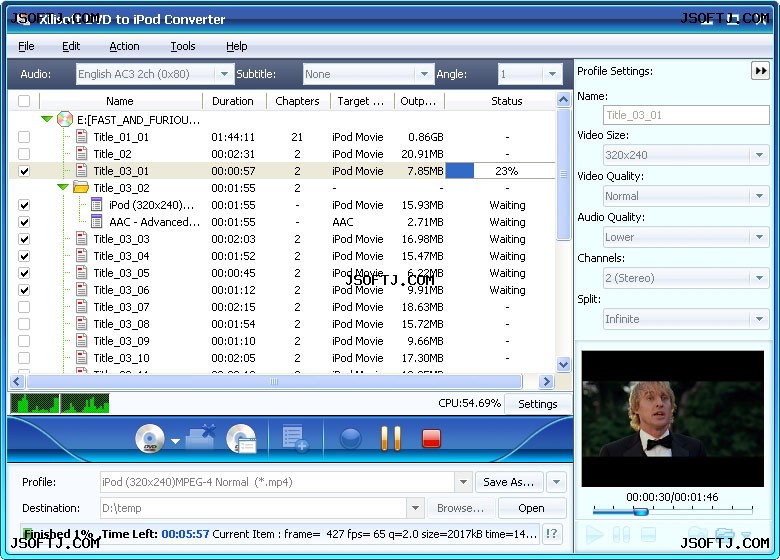Open the Destination path dropdown
This screenshot has height=560, width=780.
(415, 508)
